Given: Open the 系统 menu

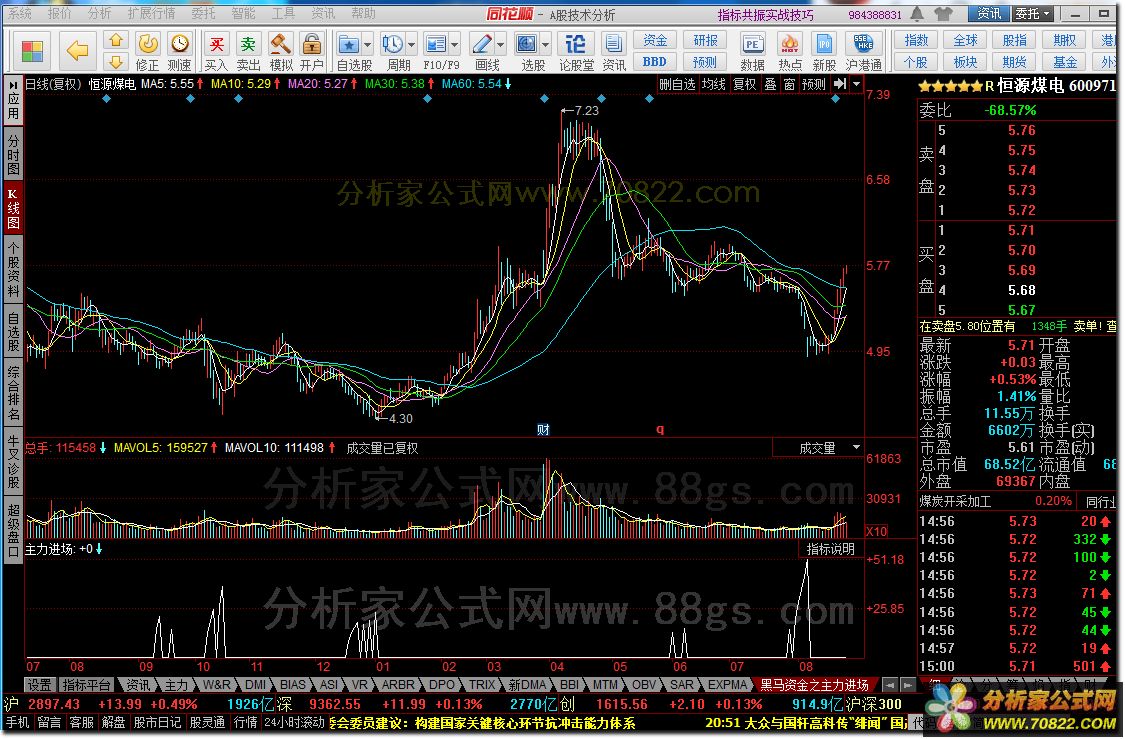Looking at the screenshot, I should click(20, 13).
